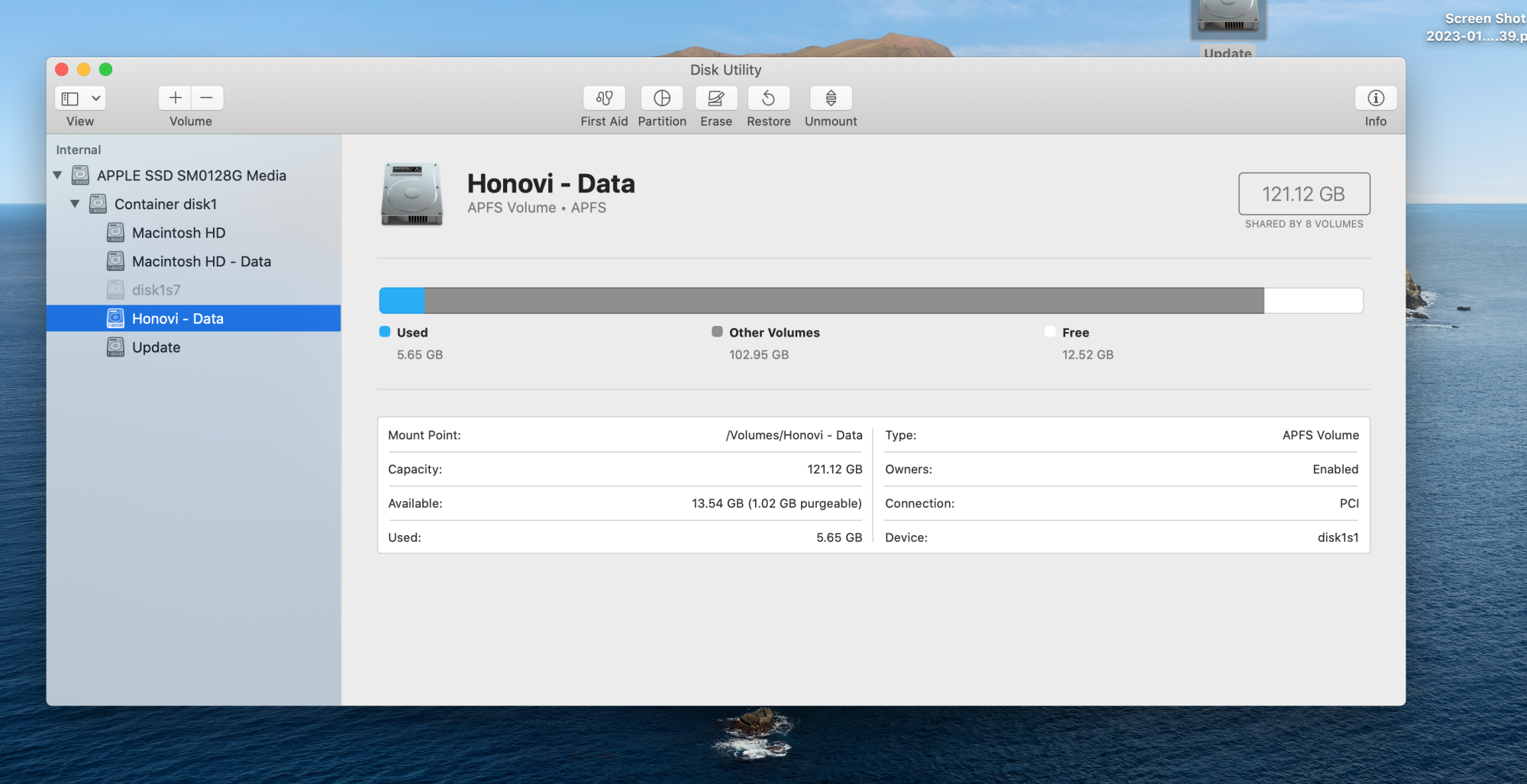
Task: Click the blue Used segment of usage bar
Action: pyautogui.click(x=402, y=301)
